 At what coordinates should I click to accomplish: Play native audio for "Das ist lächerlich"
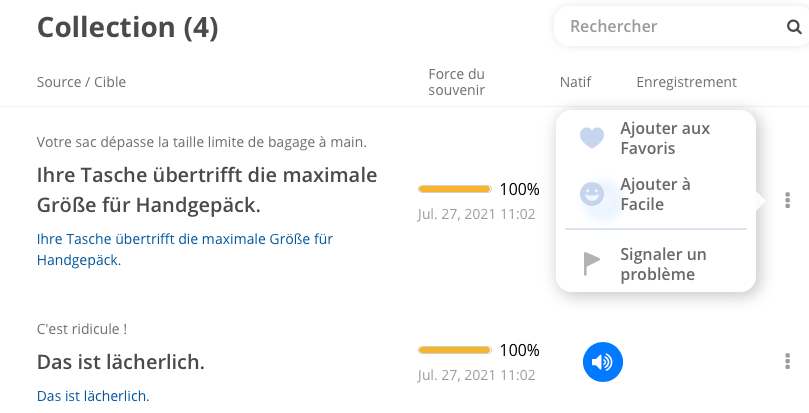click(x=602, y=362)
